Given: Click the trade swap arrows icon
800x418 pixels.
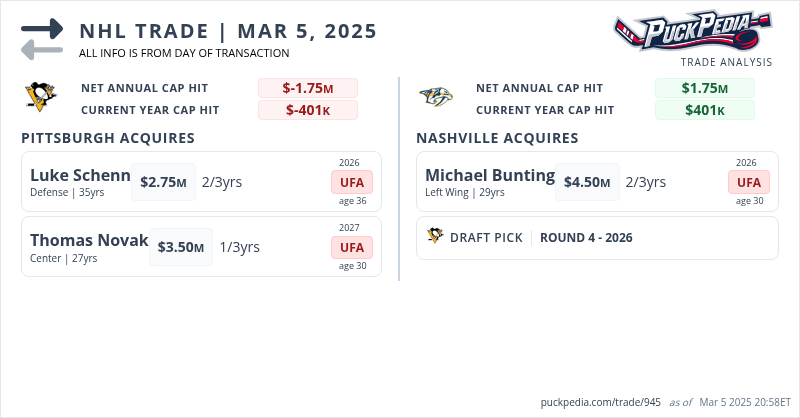Looking at the screenshot, I should (x=42, y=38).
